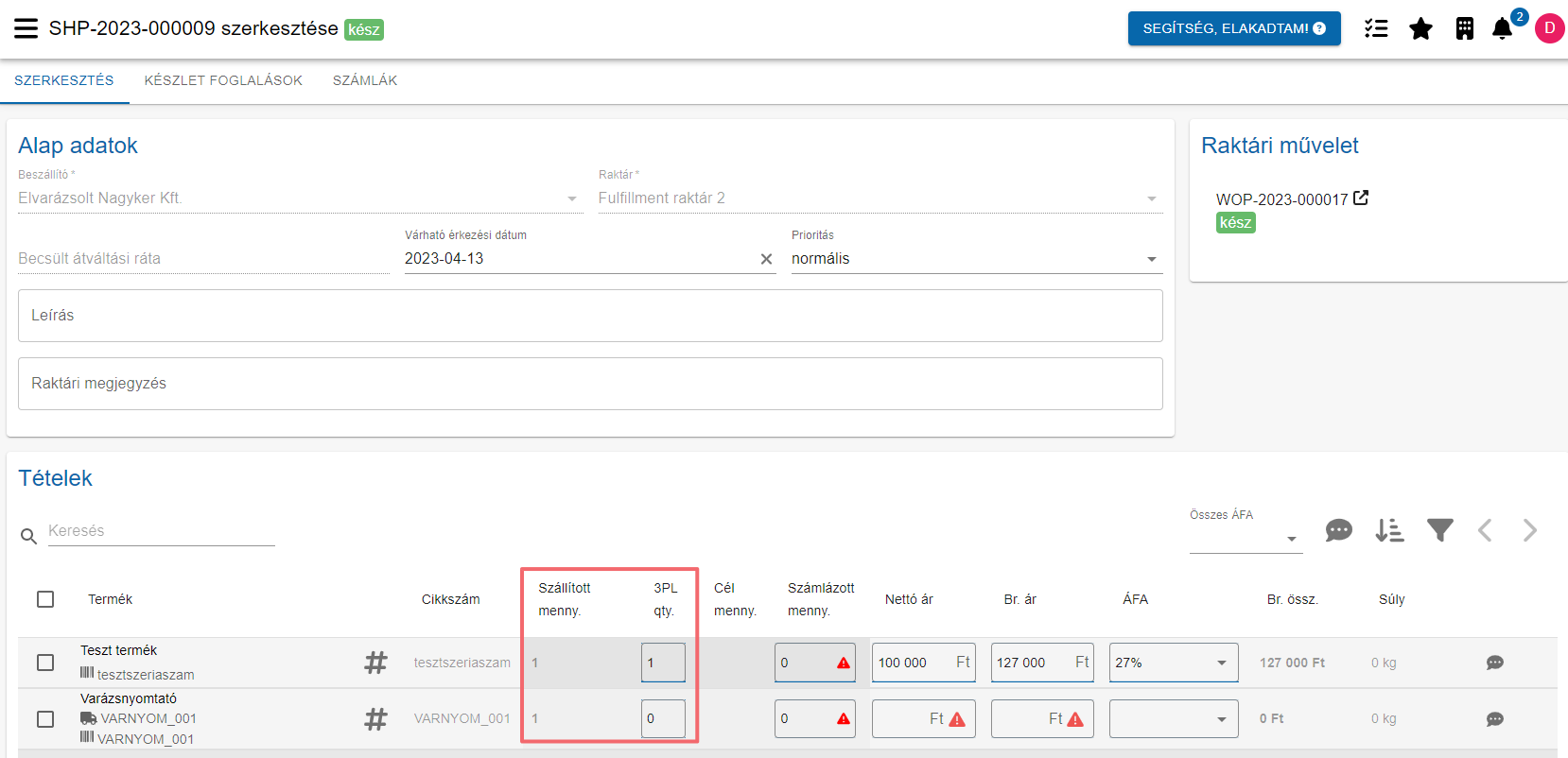The height and width of the screenshot is (758, 1568).
Task: Click Becsült átváltási ráta field
Action: [x=203, y=259]
